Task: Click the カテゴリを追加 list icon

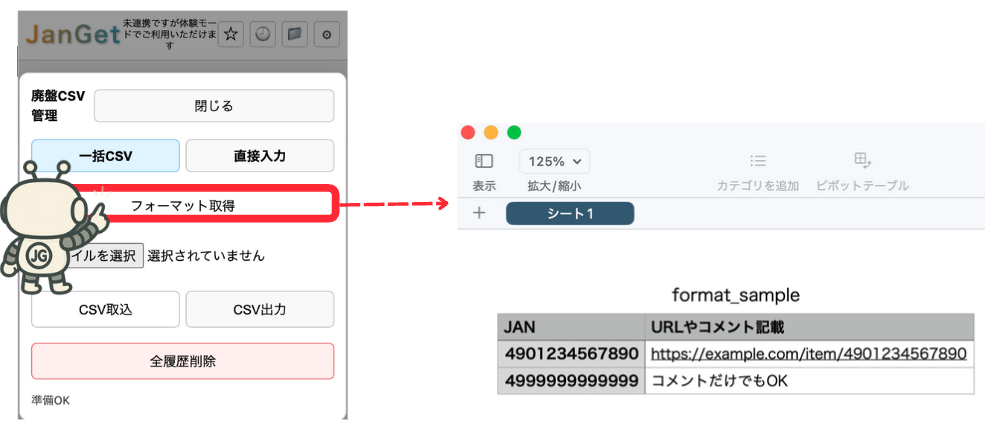Action: point(758,161)
